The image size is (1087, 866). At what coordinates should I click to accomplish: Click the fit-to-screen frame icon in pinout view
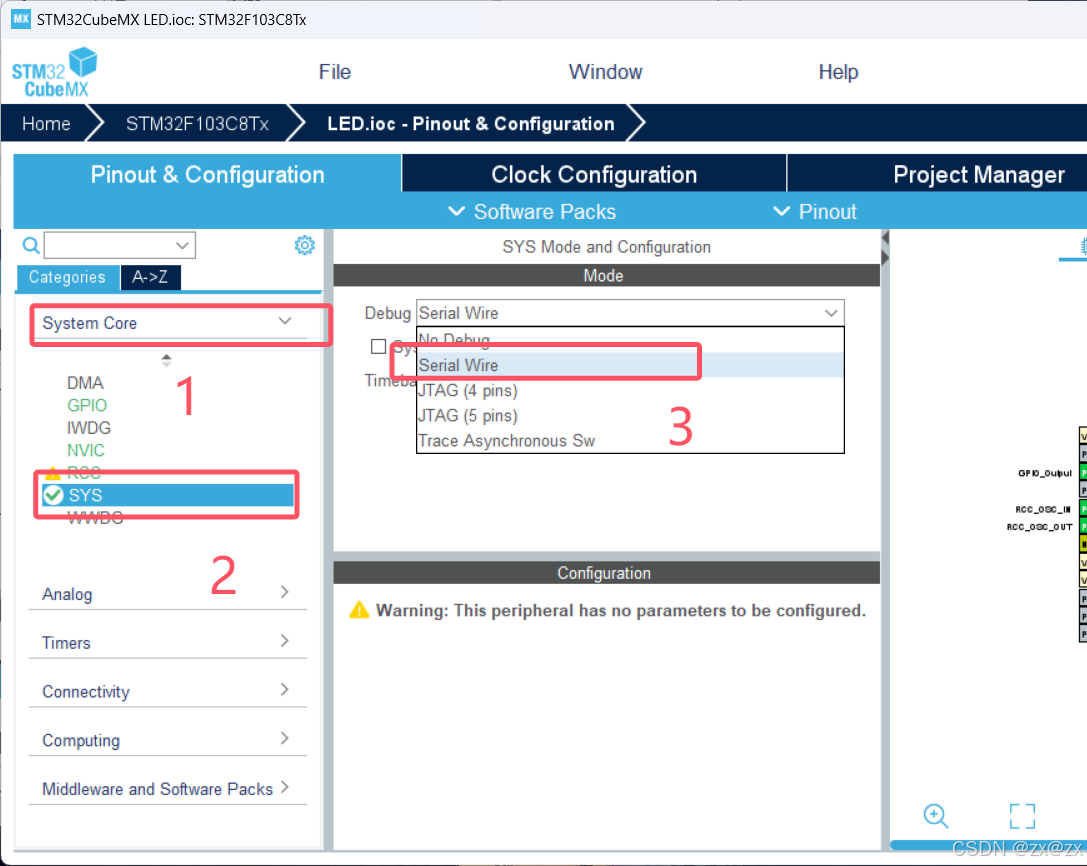(x=1022, y=816)
